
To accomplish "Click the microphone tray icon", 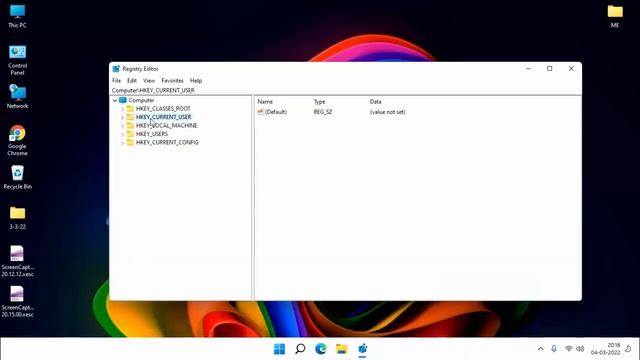I will [554, 349].
